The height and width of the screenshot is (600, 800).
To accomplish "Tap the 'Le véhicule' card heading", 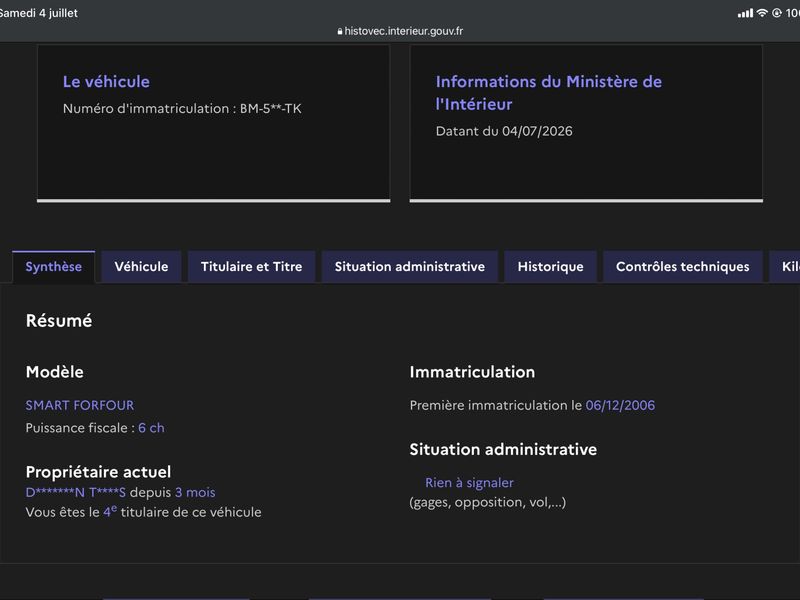I will click(106, 82).
